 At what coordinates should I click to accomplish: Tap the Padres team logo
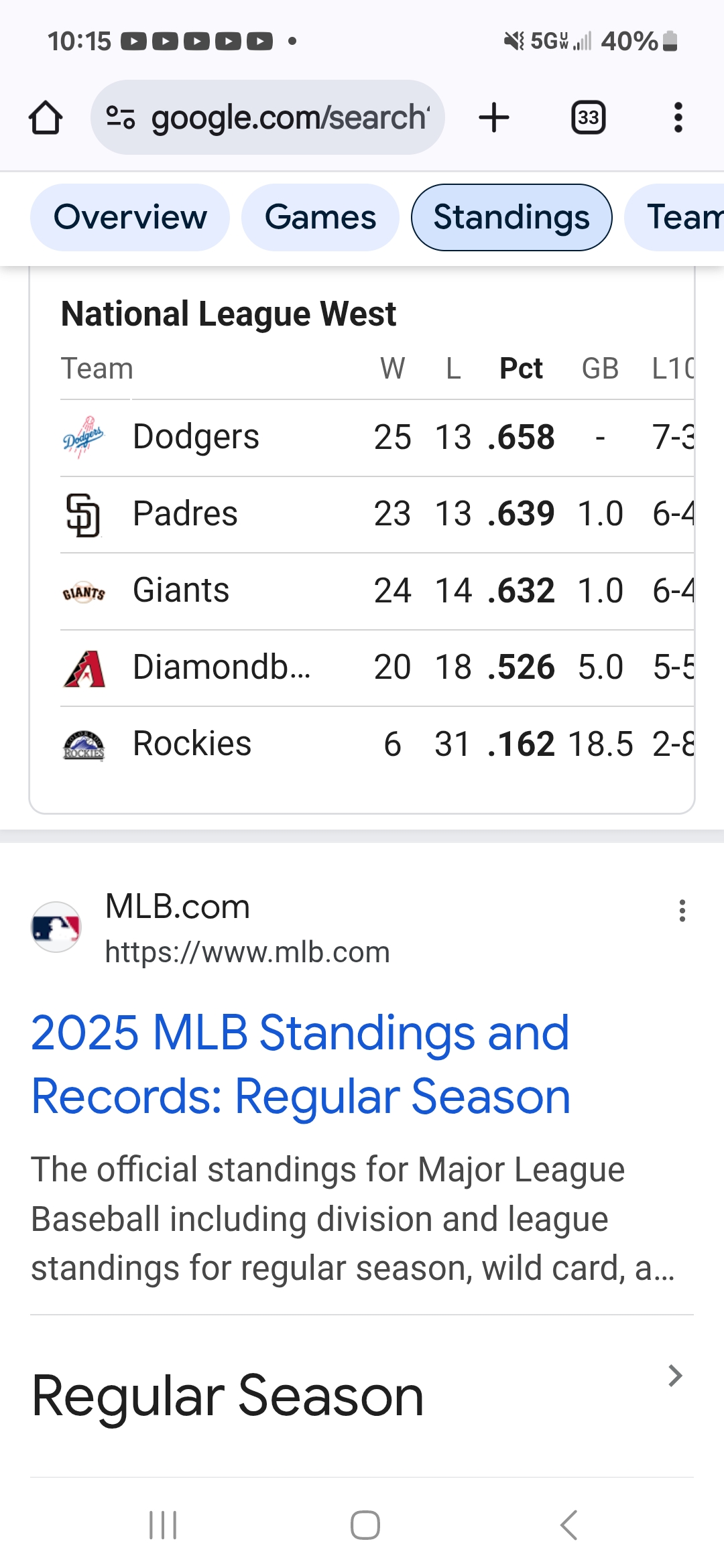click(x=84, y=515)
